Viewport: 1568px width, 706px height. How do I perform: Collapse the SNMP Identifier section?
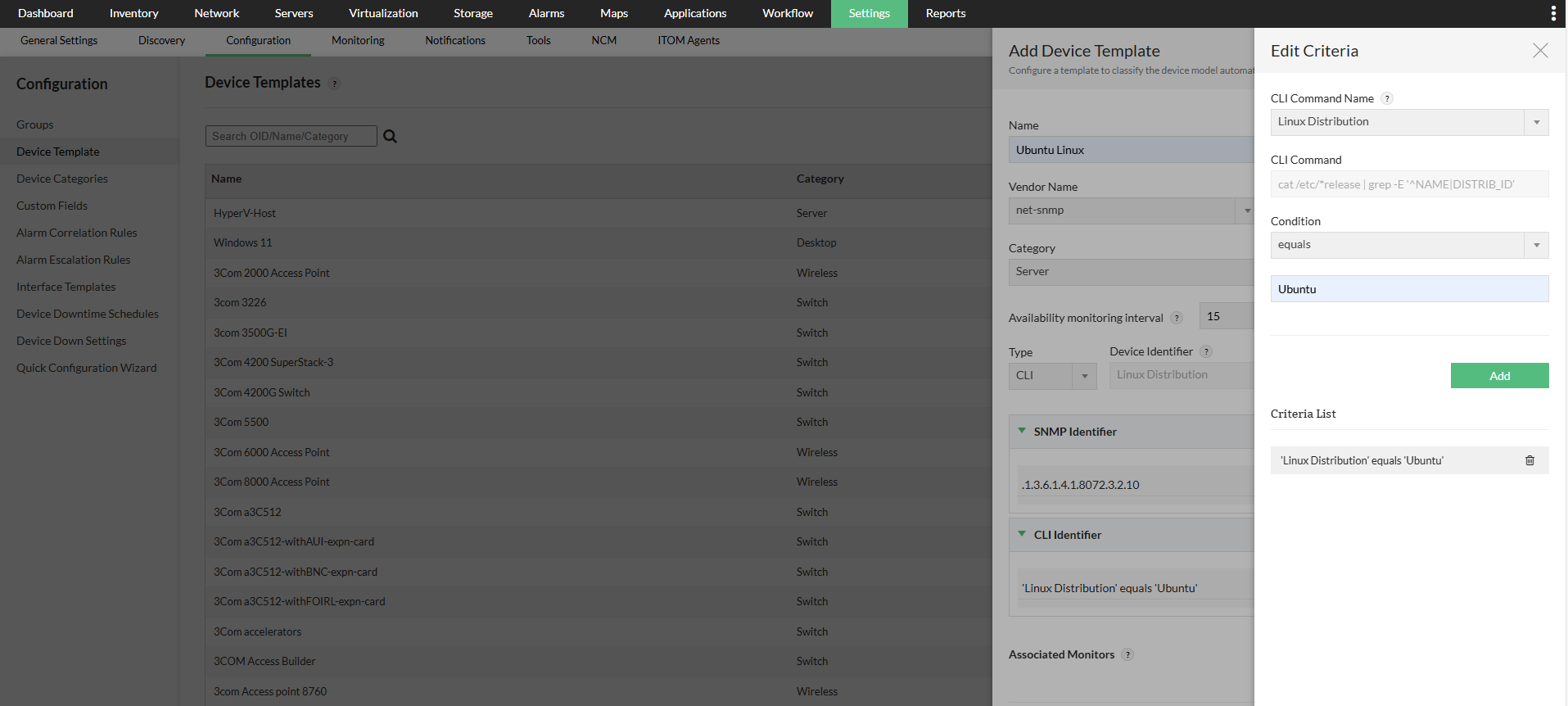(1022, 431)
